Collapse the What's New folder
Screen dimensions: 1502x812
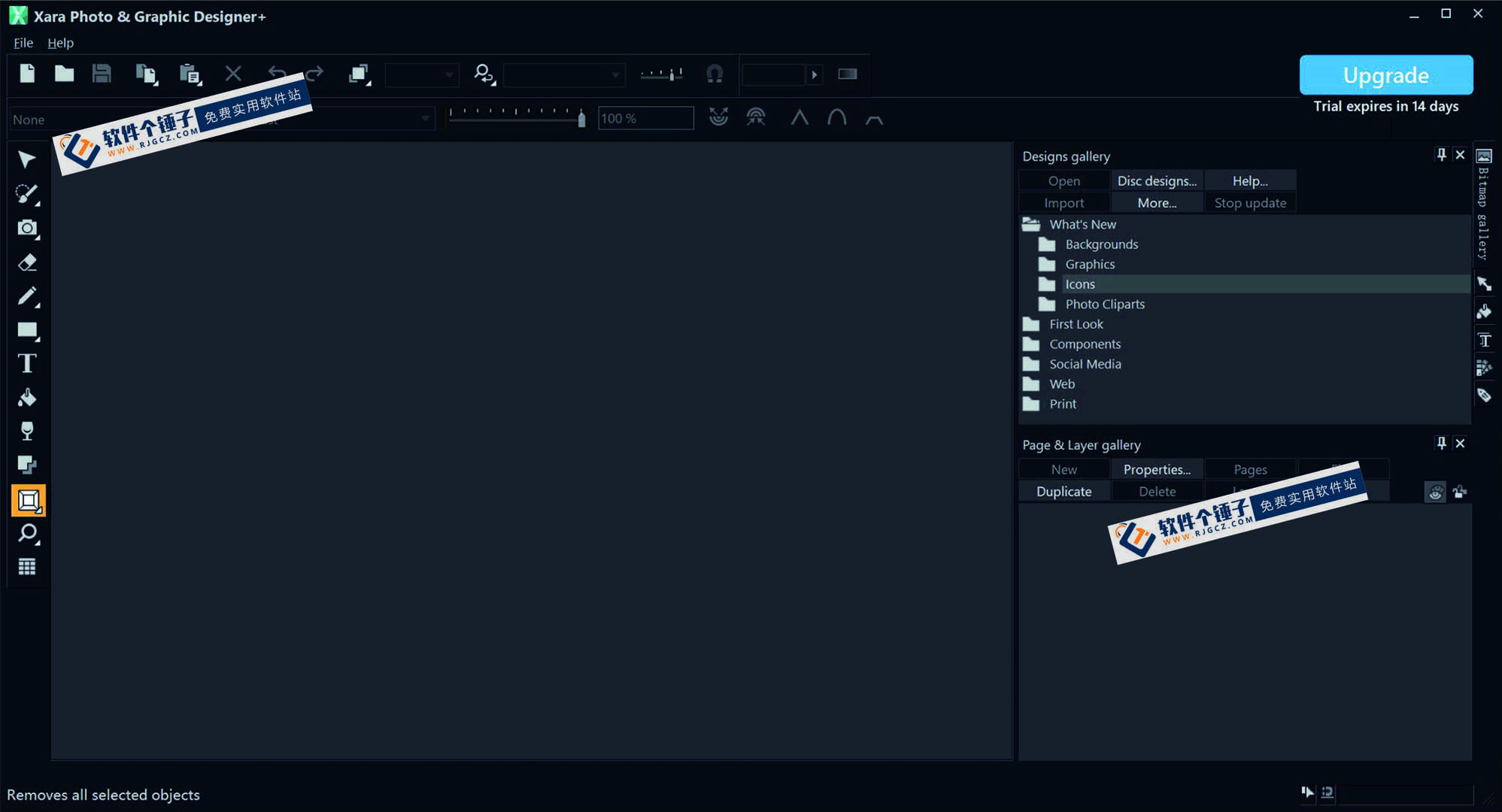1031,224
